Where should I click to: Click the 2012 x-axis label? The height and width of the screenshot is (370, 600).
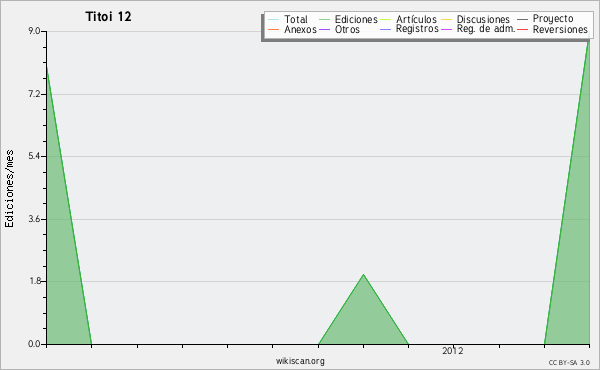pos(453,351)
